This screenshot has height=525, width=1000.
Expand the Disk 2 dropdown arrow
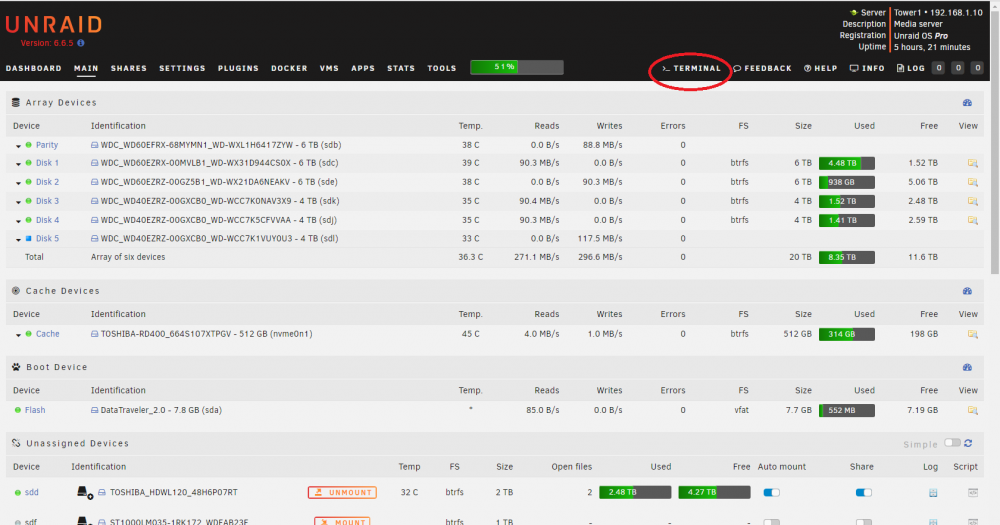pos(18,183)
